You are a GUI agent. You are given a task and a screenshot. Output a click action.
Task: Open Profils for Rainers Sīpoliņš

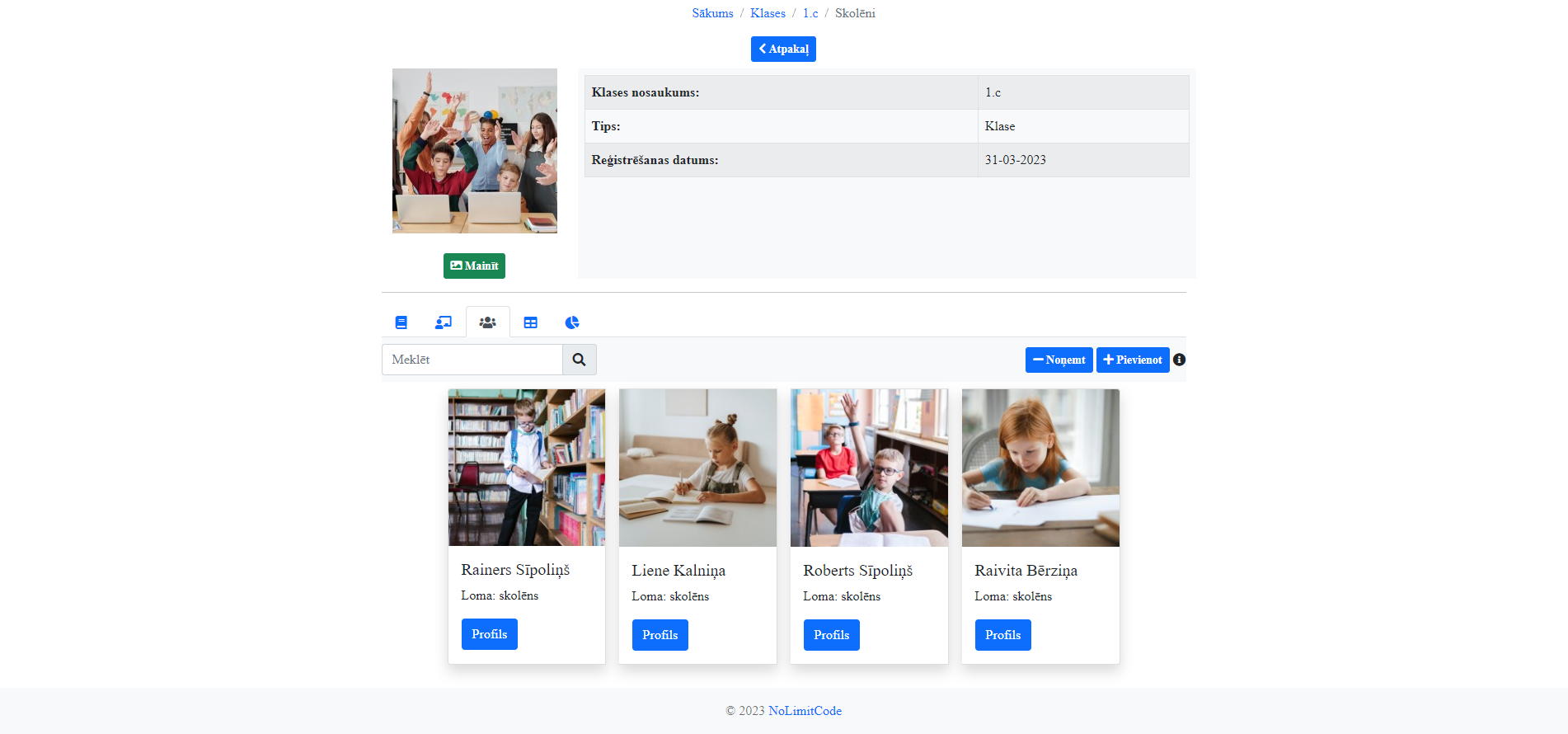pos(490,634)
